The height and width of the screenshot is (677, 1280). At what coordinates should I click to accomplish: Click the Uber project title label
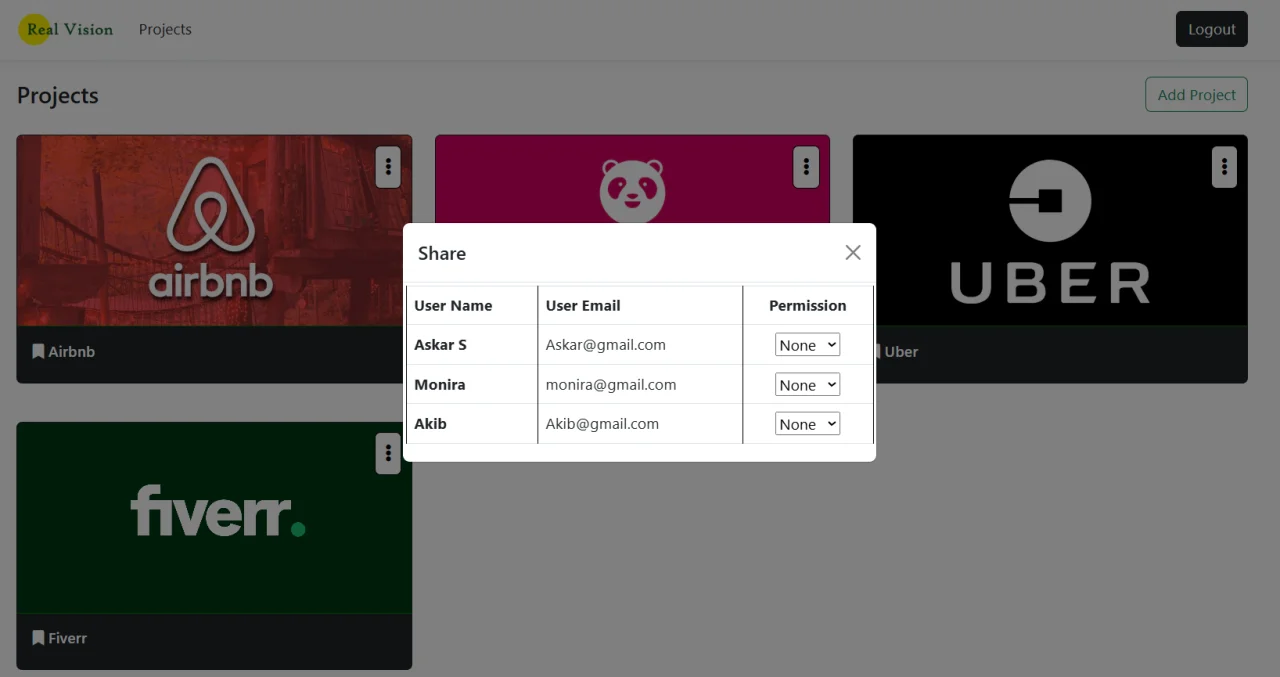tap(901, 351)
